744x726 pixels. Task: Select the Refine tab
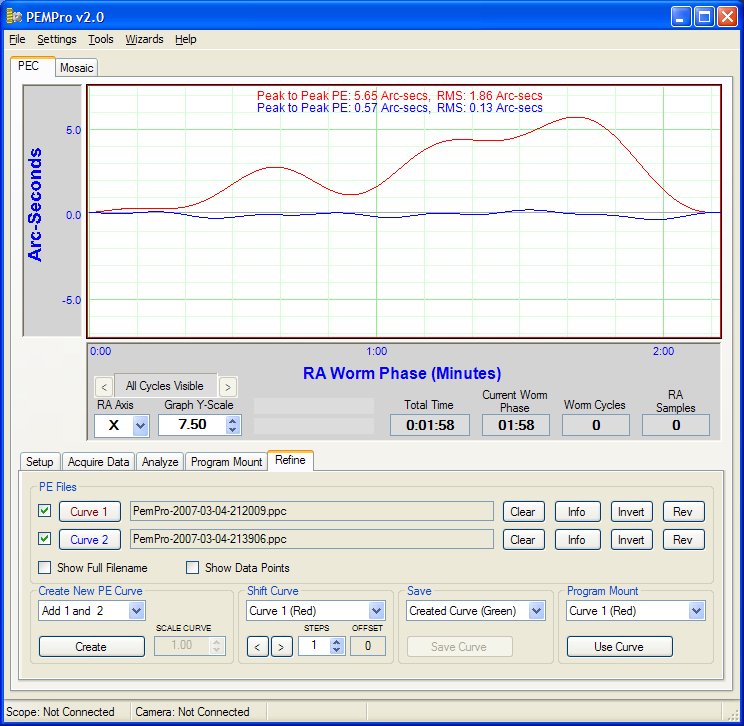click(290, 460)
